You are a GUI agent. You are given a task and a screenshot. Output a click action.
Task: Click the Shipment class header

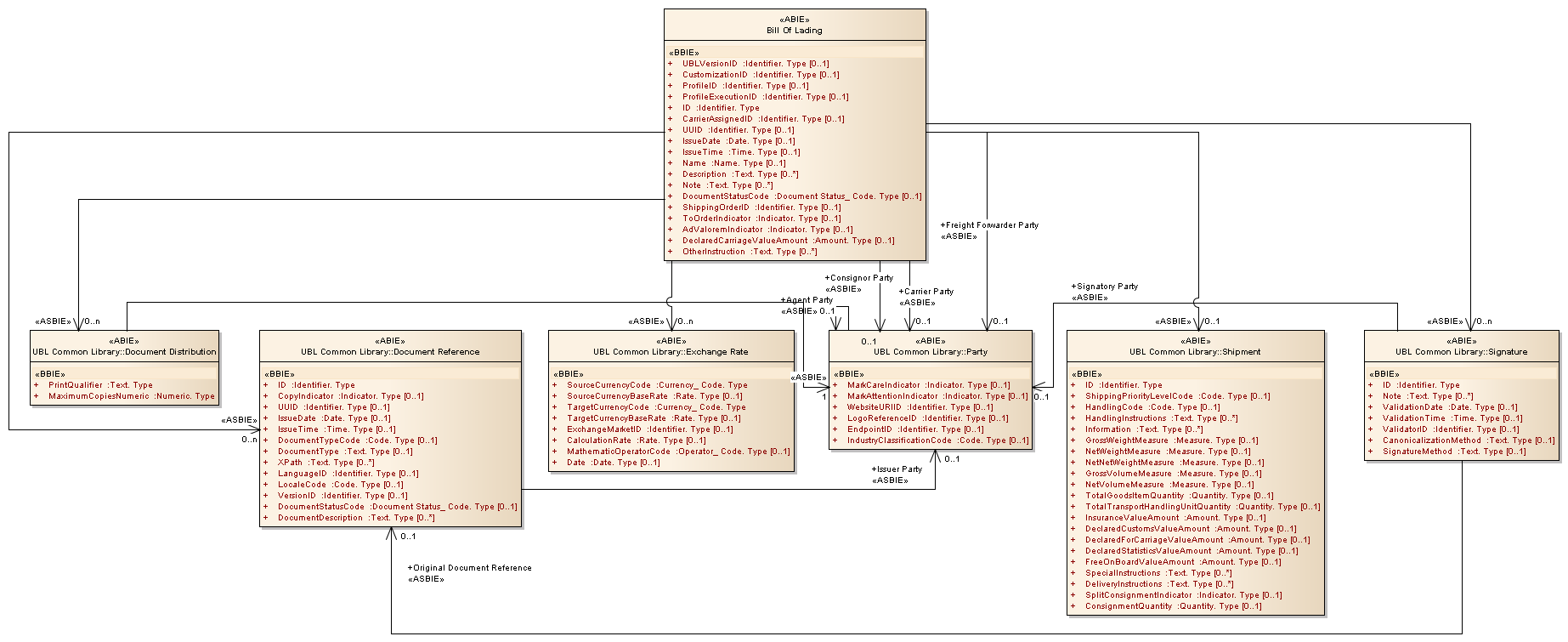tap(1195, 351)
